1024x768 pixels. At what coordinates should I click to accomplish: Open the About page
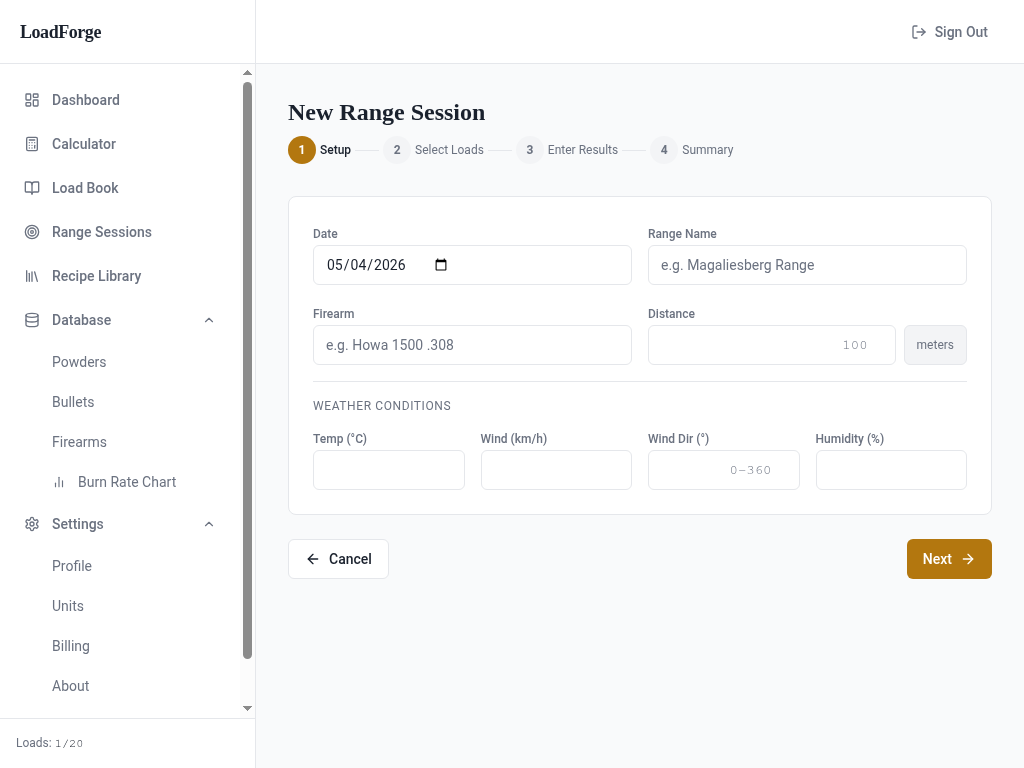point(71,686)
